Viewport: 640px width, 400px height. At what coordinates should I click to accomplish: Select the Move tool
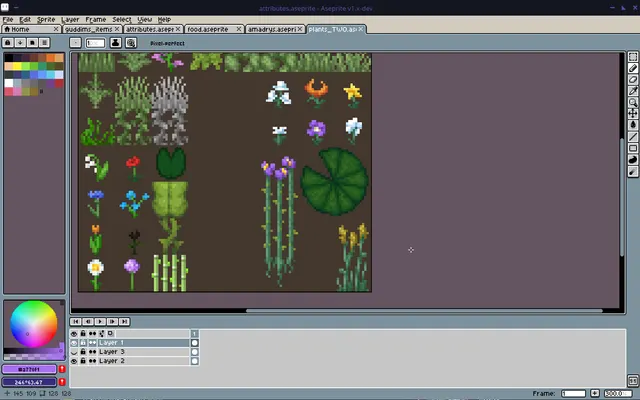[633, 114]
